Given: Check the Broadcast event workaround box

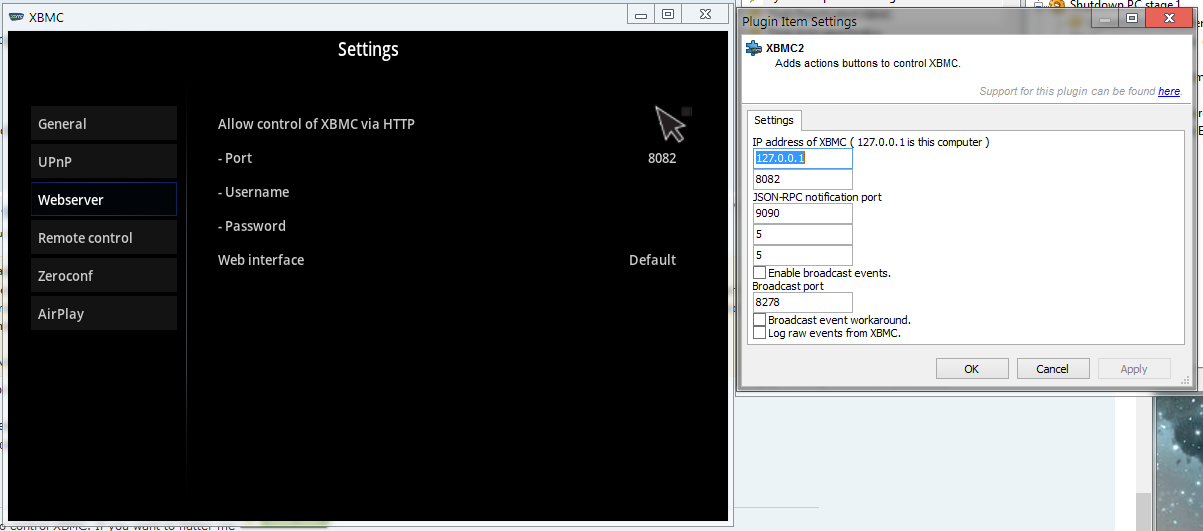Looking at the screenshot, I should coord(760,320).
